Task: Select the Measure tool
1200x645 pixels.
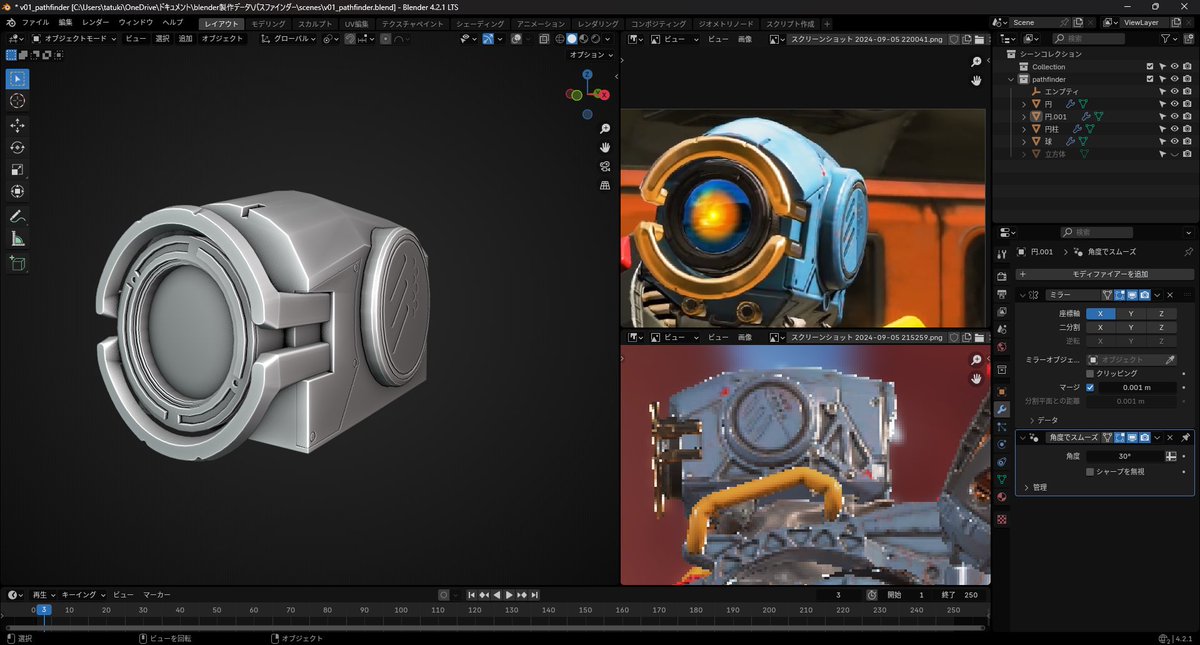Action: pyautogui.click(x=17, y=239)
